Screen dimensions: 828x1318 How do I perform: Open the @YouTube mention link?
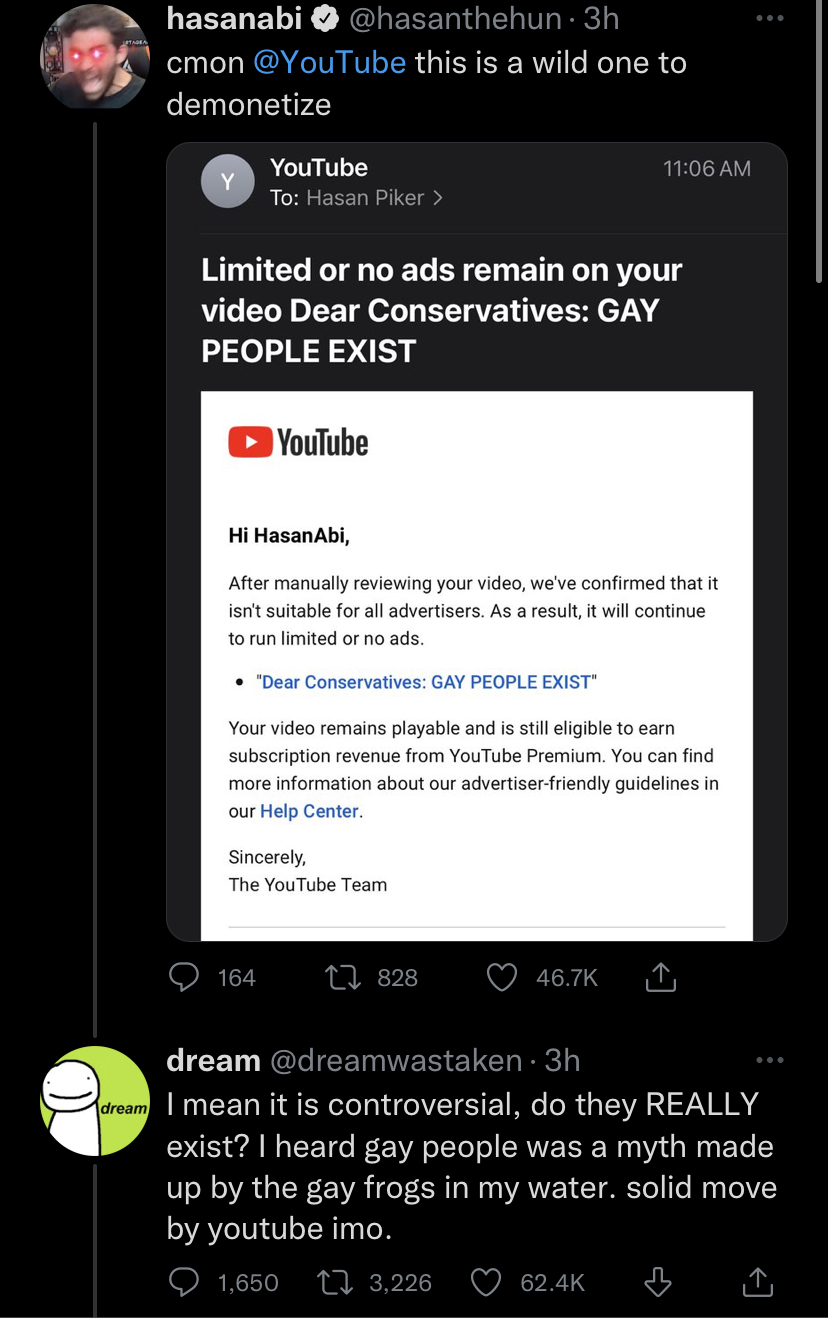click(330, 62)
